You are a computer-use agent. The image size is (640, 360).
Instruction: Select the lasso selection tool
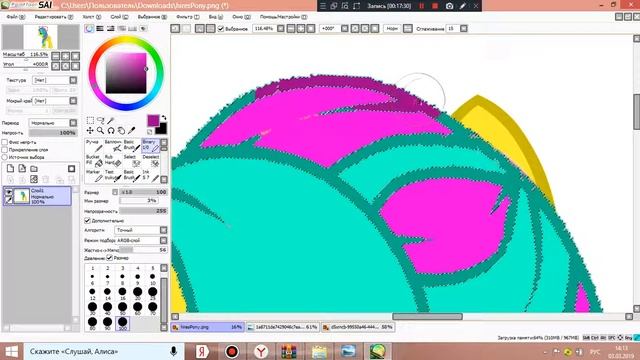click(100, 120)
